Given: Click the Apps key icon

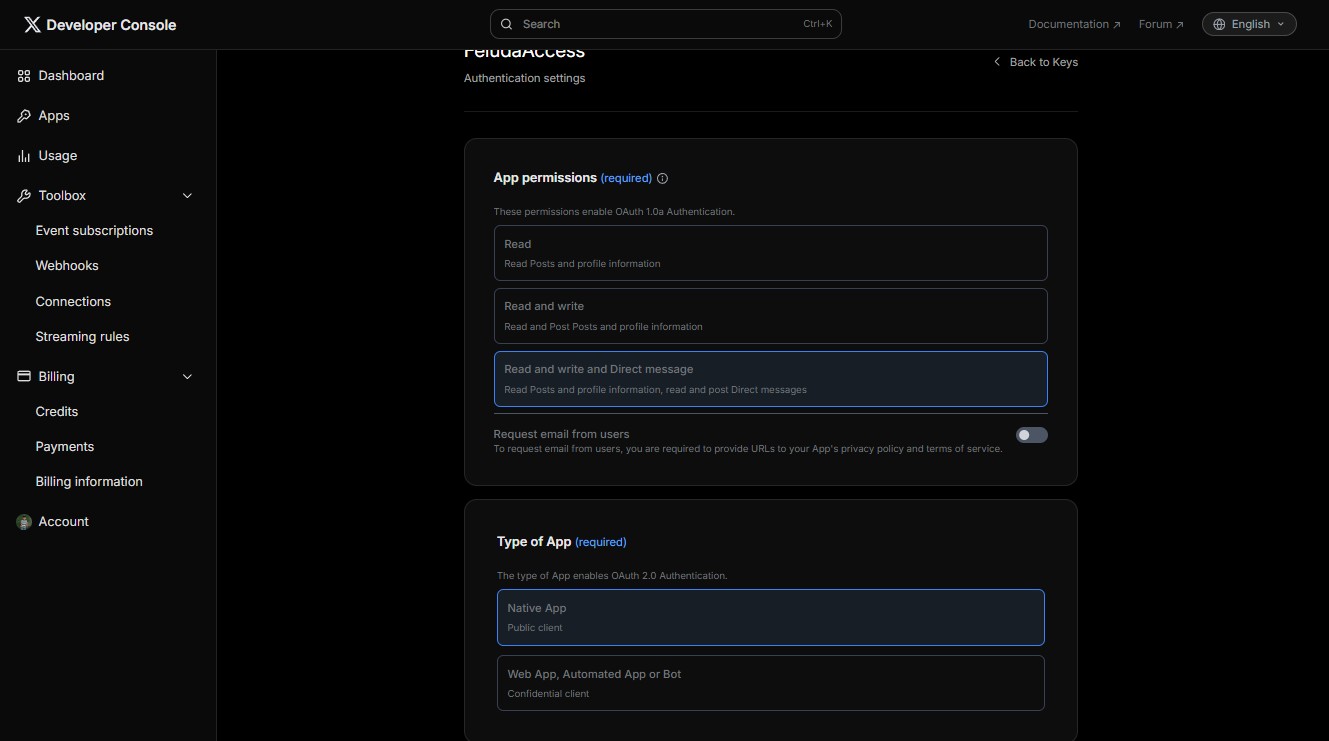Looking at the screenshot, I should click(x=24, y=116).
